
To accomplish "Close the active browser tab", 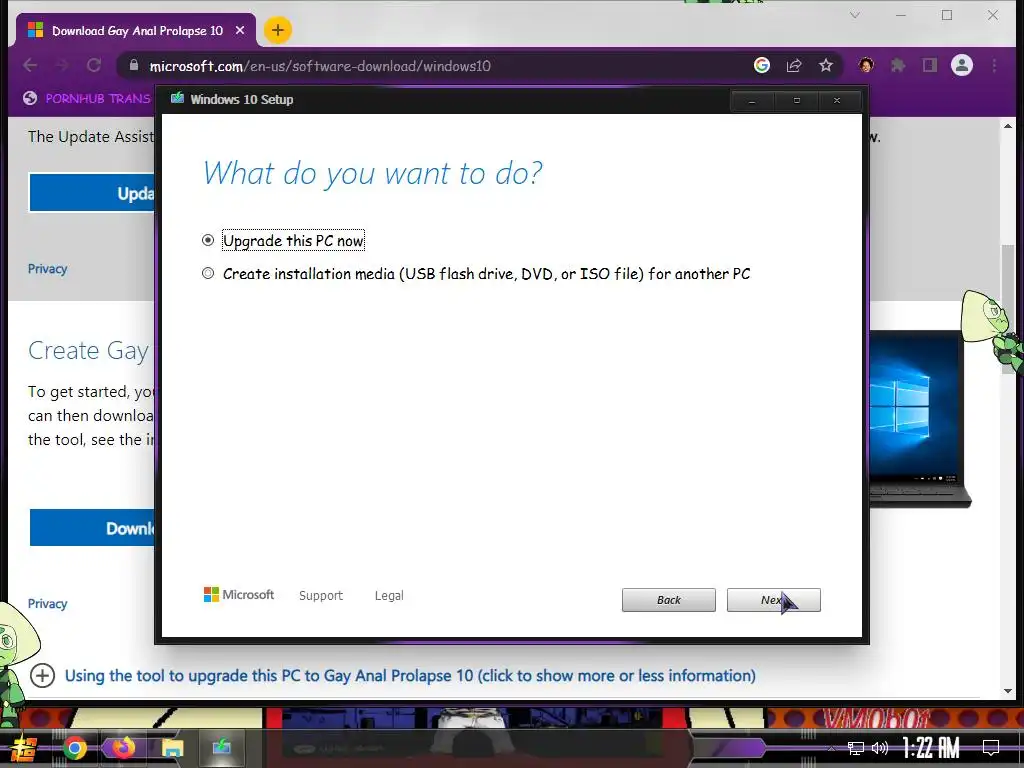I will pyautogui.click(x=240, y=30).
